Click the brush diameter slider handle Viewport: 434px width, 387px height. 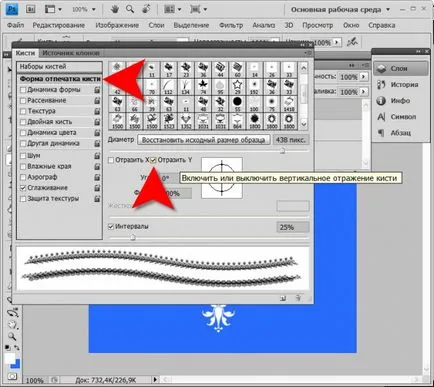coord(282,151)
